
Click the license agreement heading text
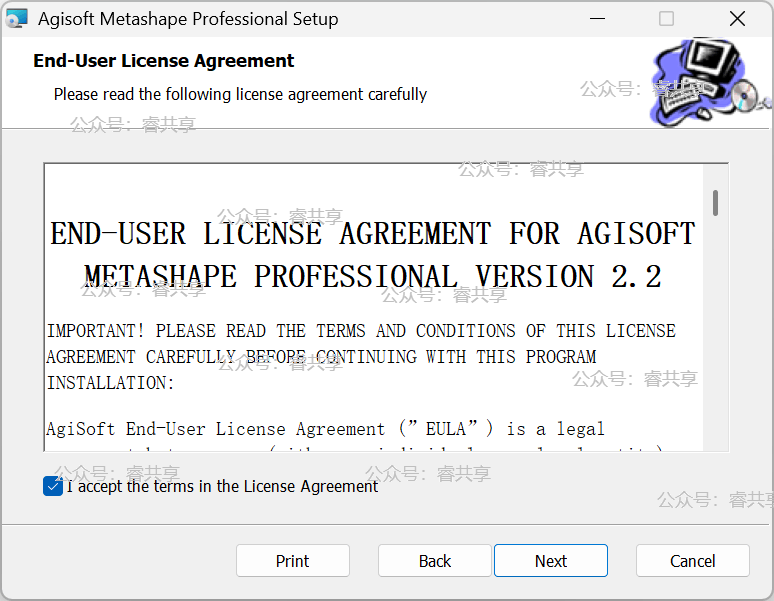coord(373,255)
